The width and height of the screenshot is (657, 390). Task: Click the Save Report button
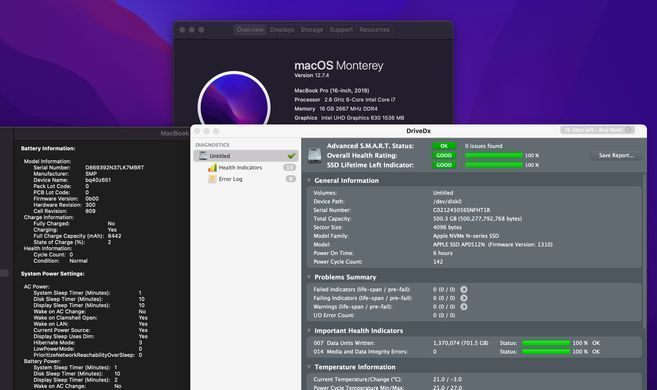pos(616,155)
